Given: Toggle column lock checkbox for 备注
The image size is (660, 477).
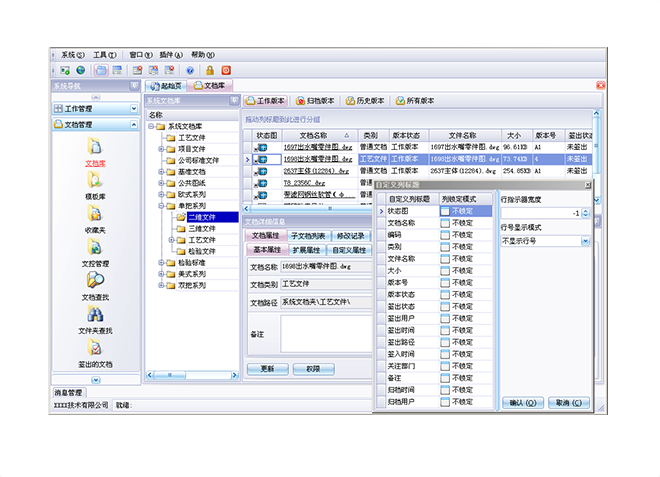Looking at the screenshot, I should coord(445,379).
